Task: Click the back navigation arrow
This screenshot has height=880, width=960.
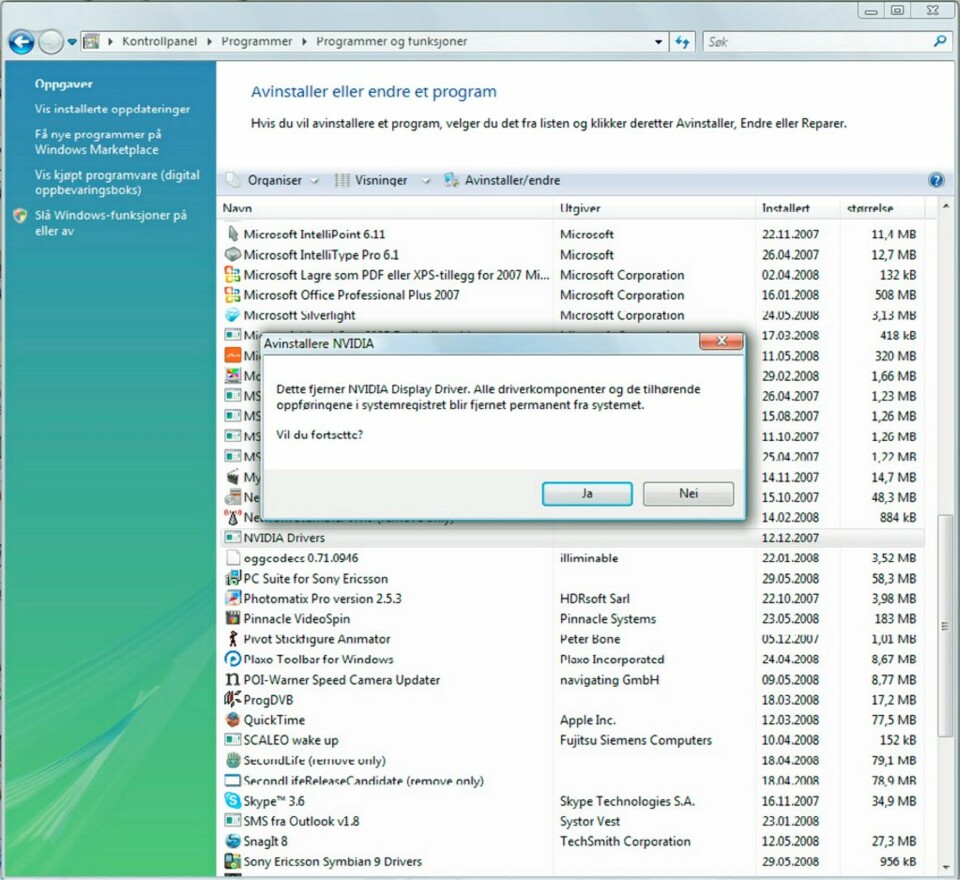Action: pyautogui.click(x=21, y=42)
